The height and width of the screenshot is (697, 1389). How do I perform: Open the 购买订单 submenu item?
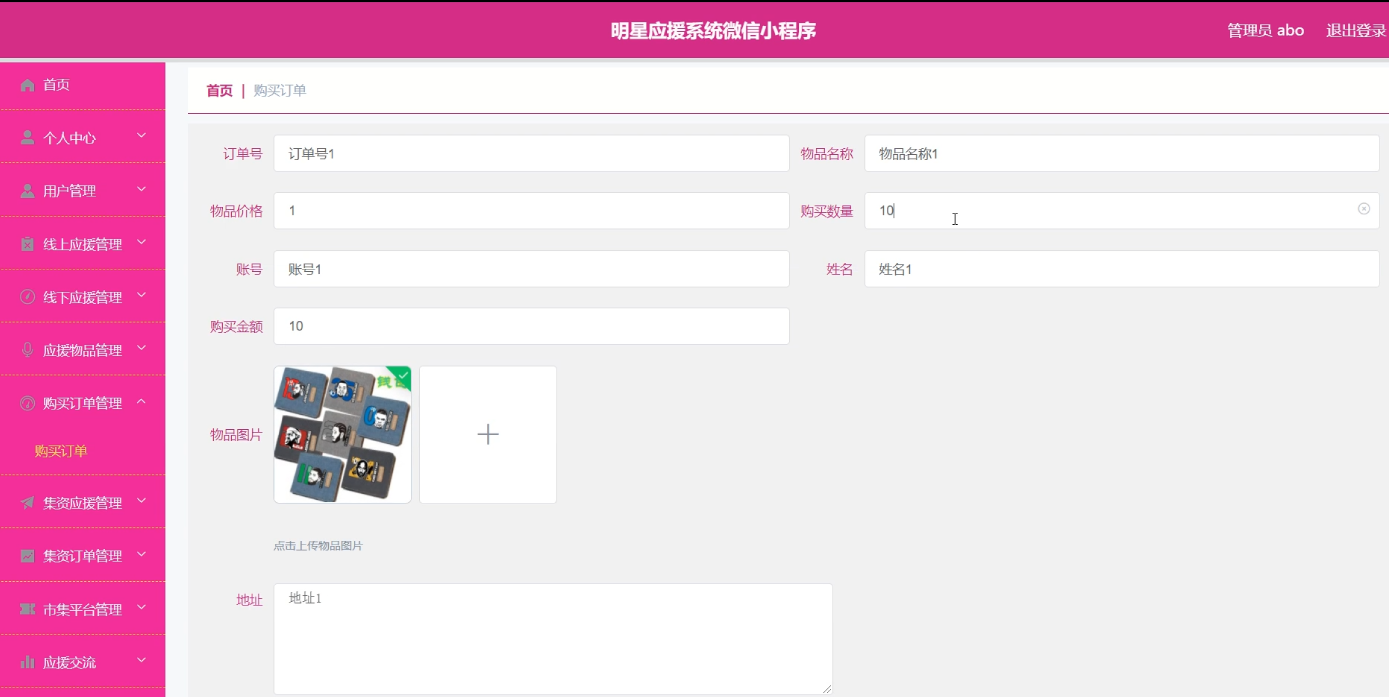click(61, 451)
